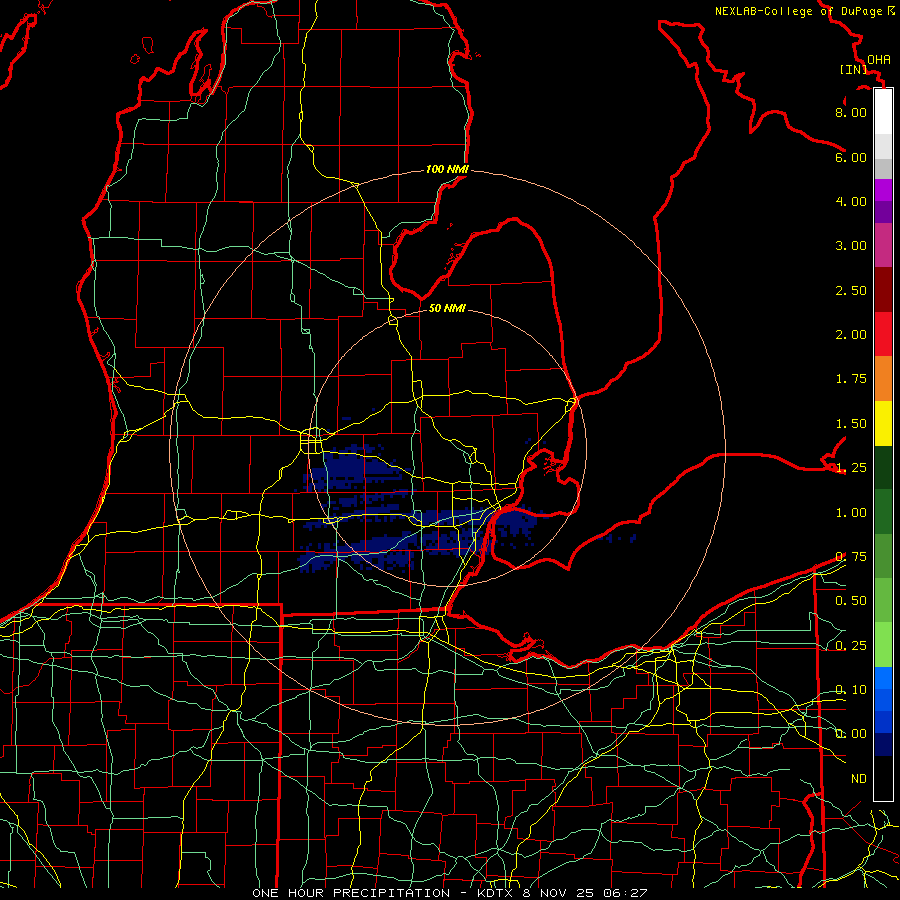This screenshot has height=900, width=900.
Task: Click the 1.50 legend value
Action: (851, 424)
